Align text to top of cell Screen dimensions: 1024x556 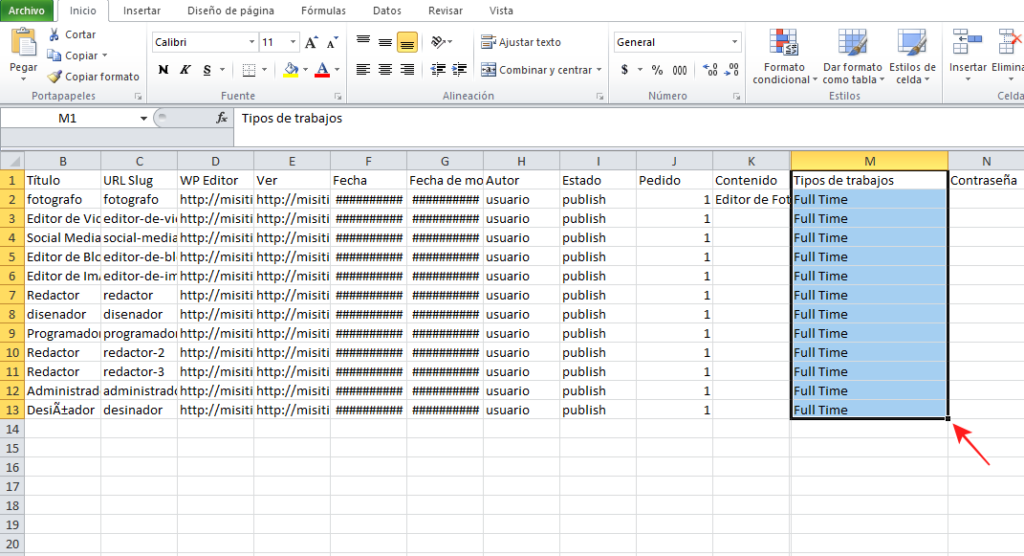point(363,42)
